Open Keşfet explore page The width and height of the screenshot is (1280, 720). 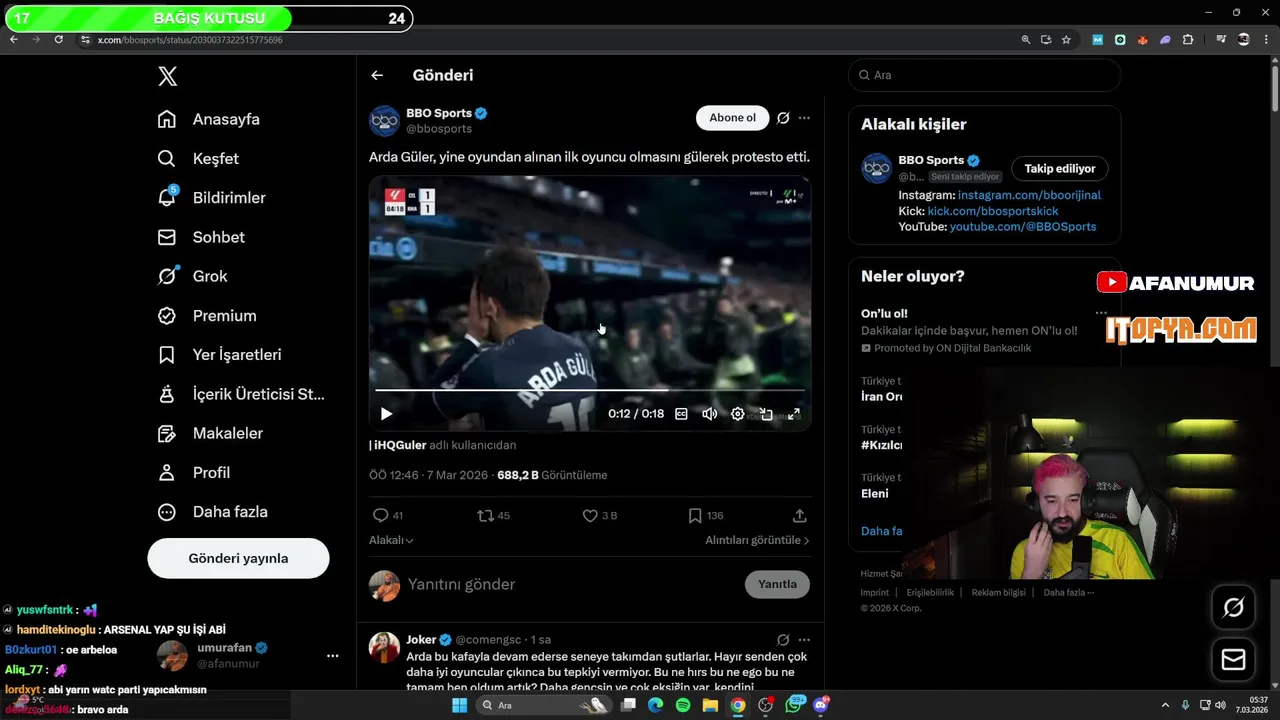point(198,158)
